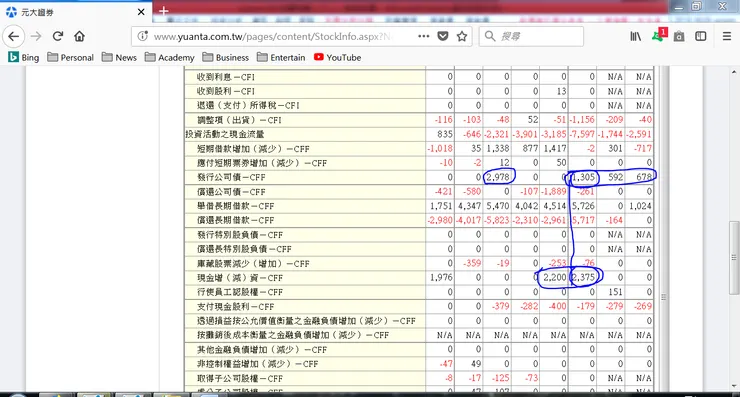Click the row label 取得子公司股權－CFF
This screenshot has width=740, height=397.
240,379
